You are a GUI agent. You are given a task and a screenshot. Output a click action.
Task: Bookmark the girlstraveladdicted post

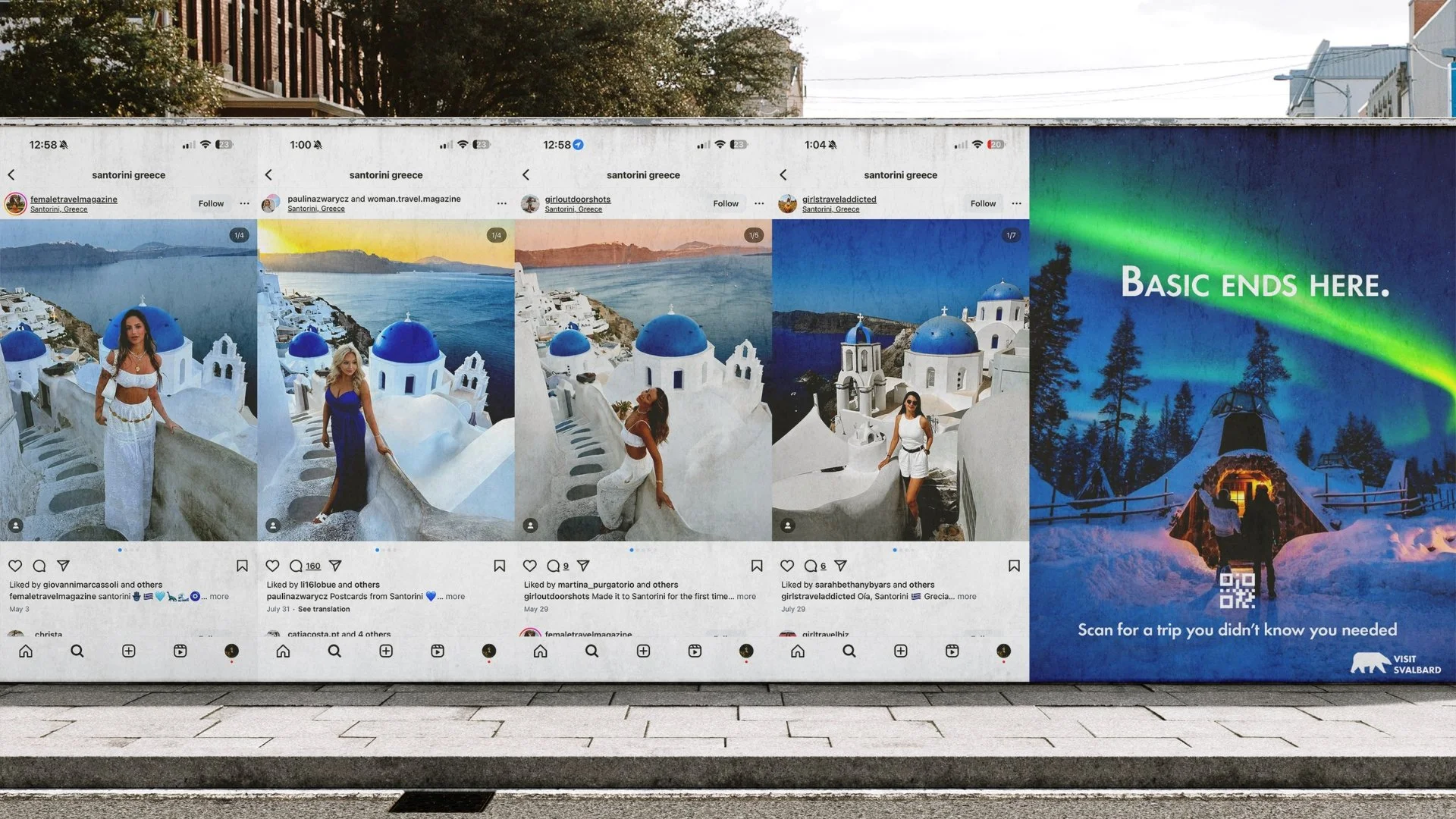click(1014, 566)
